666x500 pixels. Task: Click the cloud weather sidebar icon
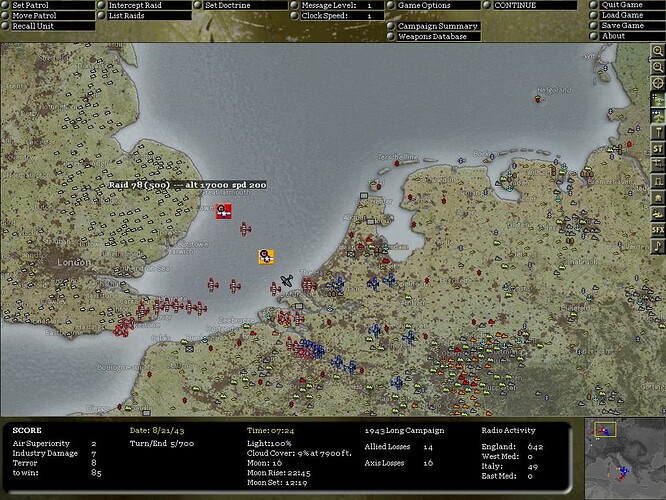658,214
